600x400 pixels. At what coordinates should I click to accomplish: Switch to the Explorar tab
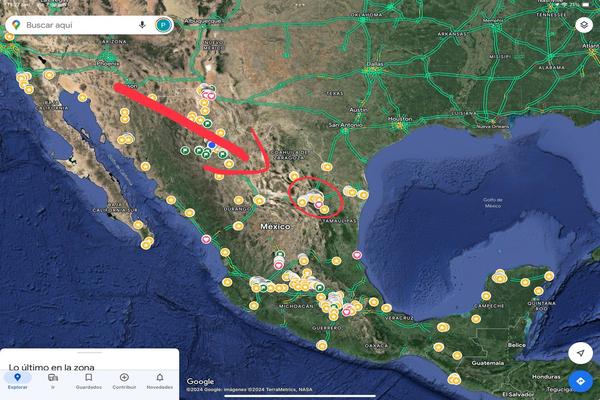click(17, 380)
